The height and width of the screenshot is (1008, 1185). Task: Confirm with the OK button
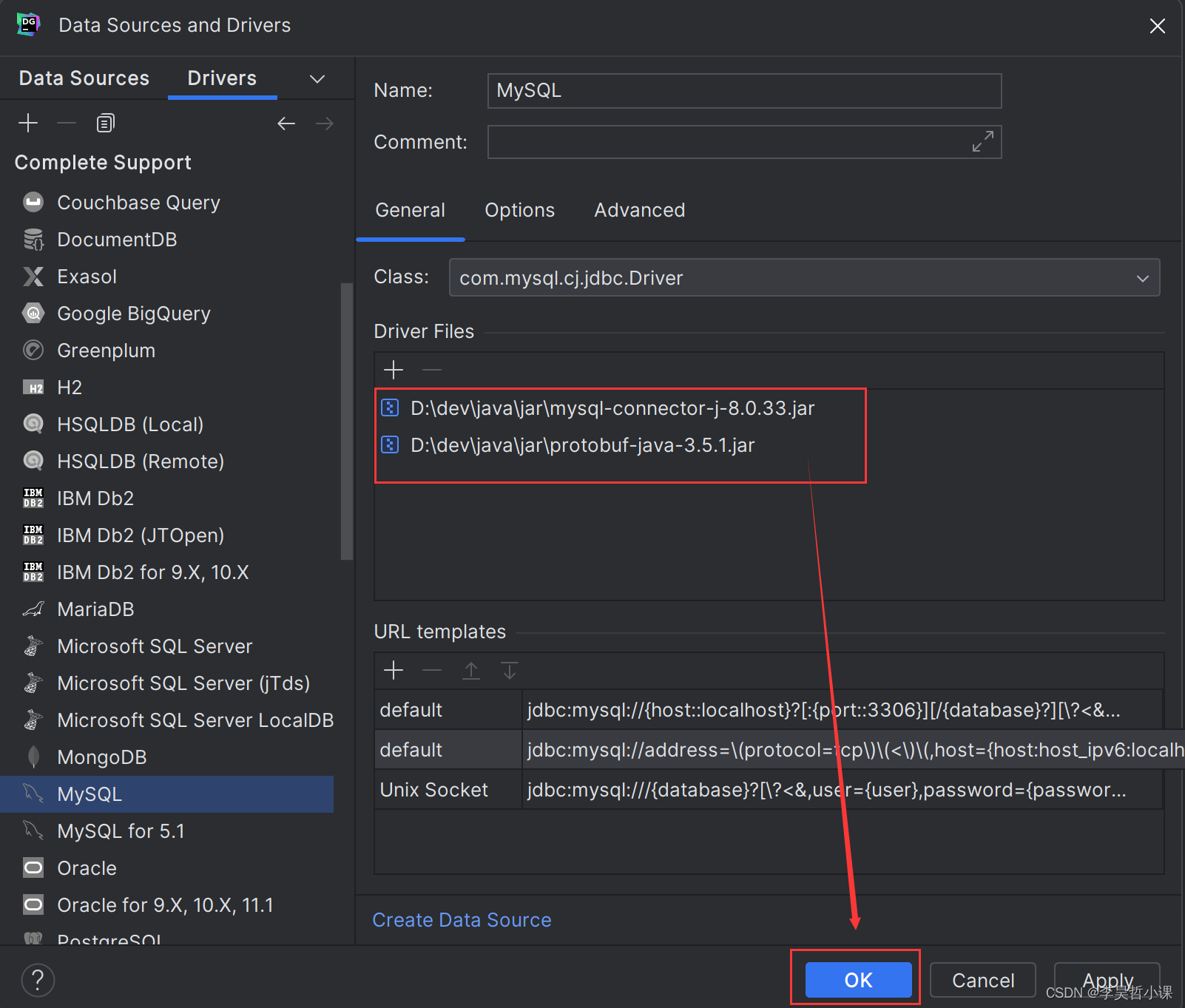(858, 980)
